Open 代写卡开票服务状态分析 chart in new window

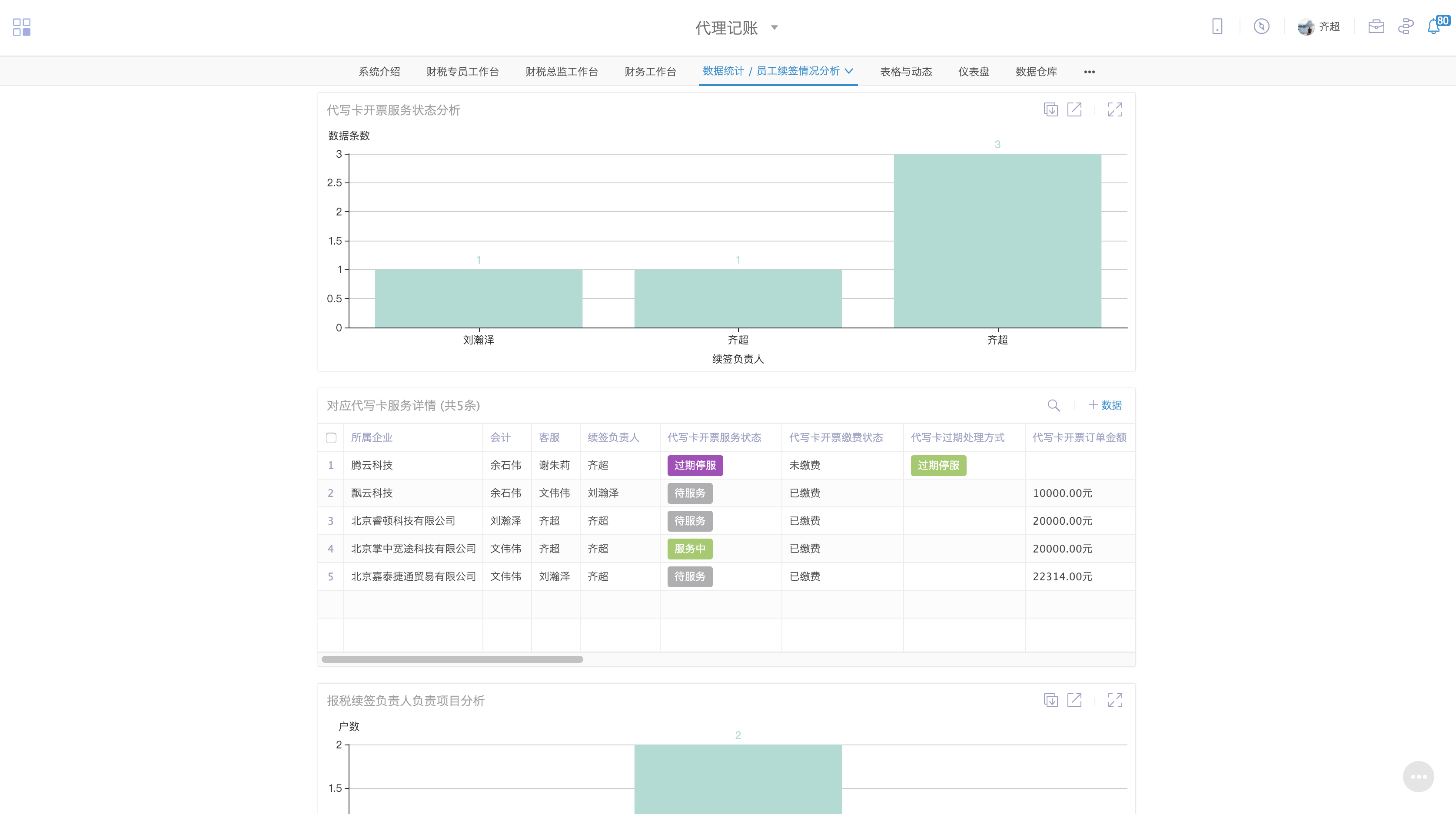point(1074,109)
